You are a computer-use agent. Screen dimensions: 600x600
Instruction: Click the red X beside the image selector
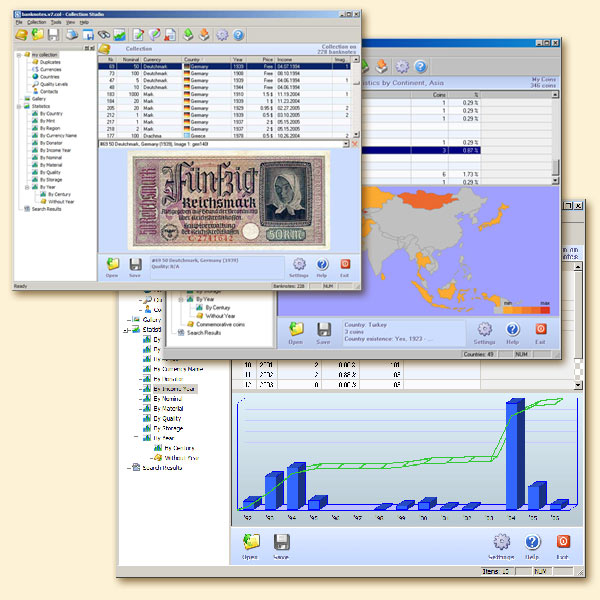[355, 144]
